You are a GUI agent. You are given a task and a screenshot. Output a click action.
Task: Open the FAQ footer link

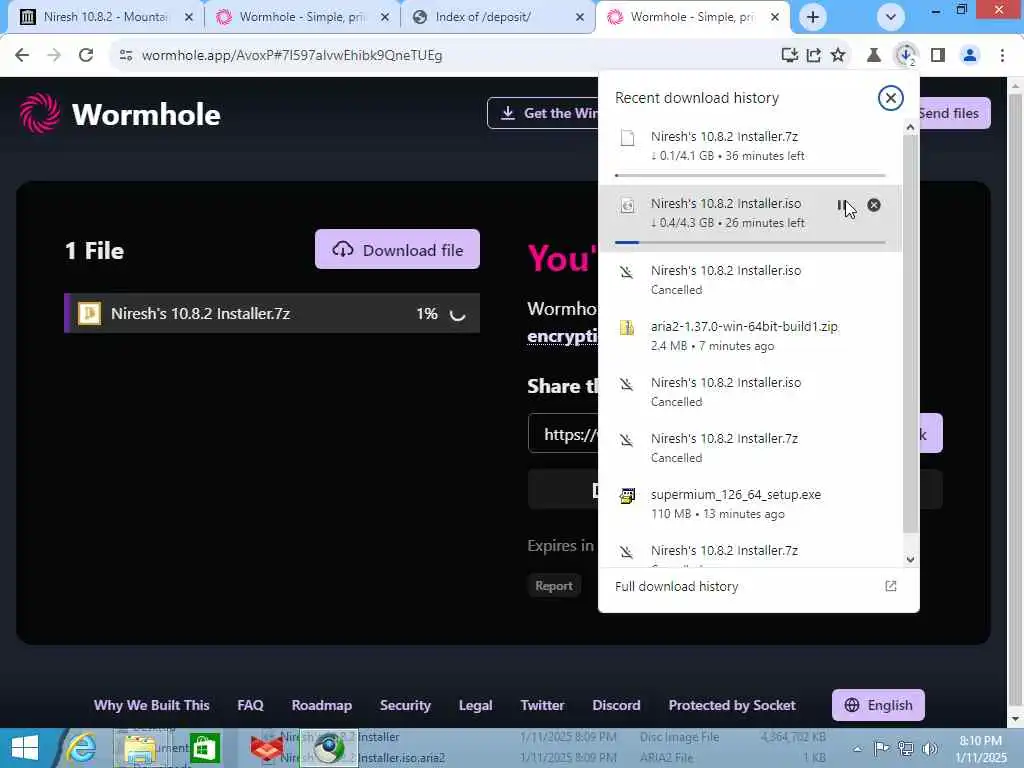250,705
